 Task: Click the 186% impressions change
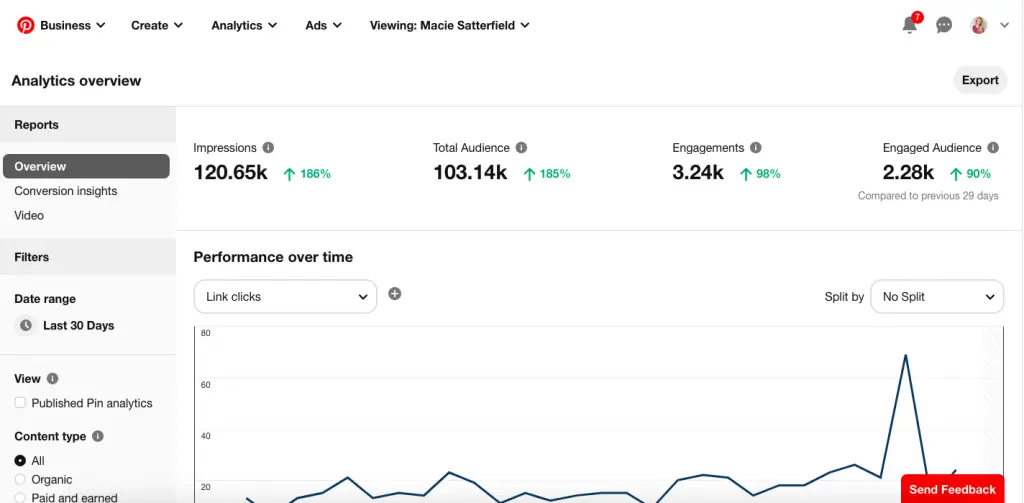(308, 174)
